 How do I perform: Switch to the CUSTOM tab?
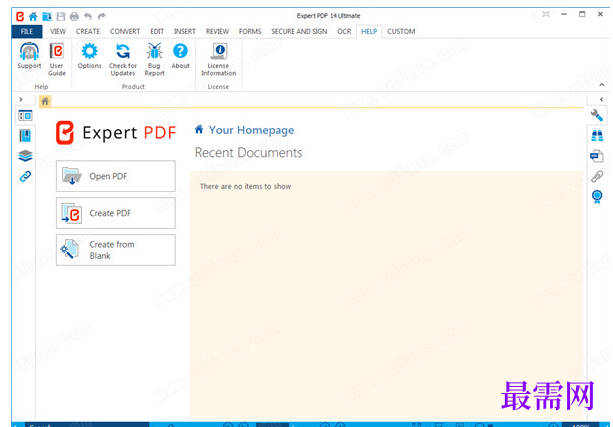[401, 31]
